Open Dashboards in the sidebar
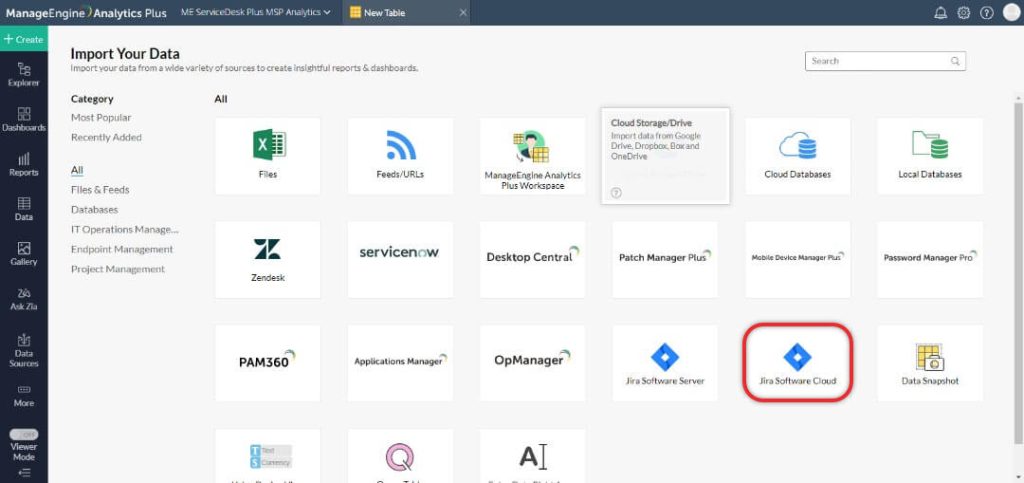 coord(24,119)
